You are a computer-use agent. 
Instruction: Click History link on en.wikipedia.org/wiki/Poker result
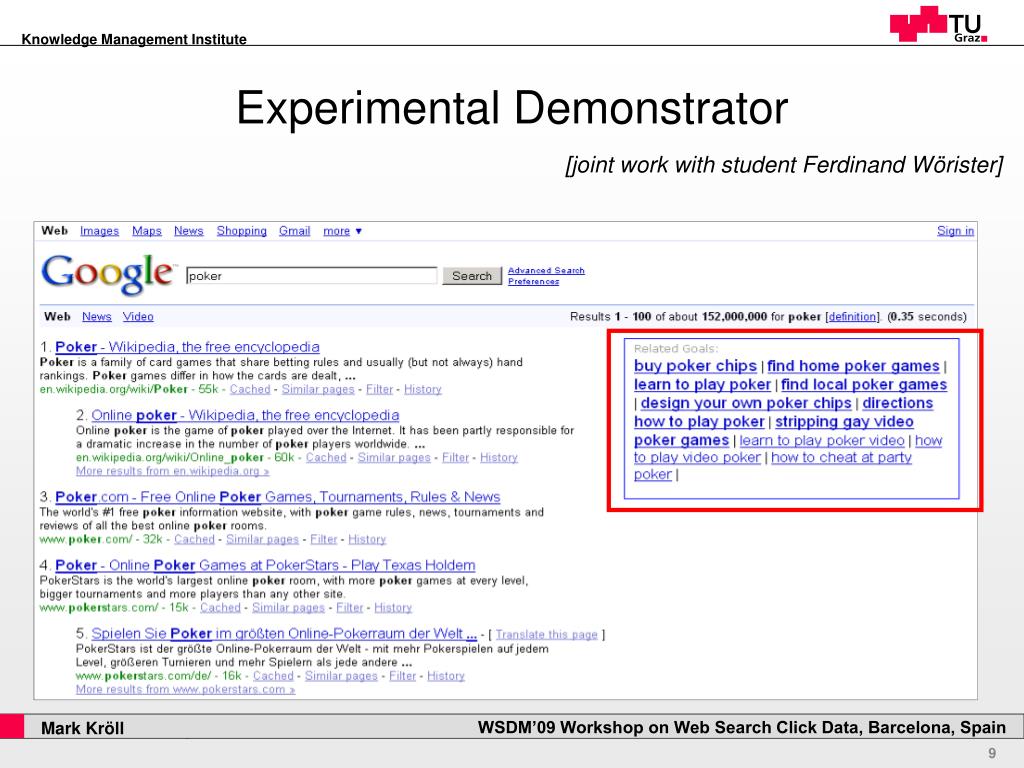click(423, 389)
